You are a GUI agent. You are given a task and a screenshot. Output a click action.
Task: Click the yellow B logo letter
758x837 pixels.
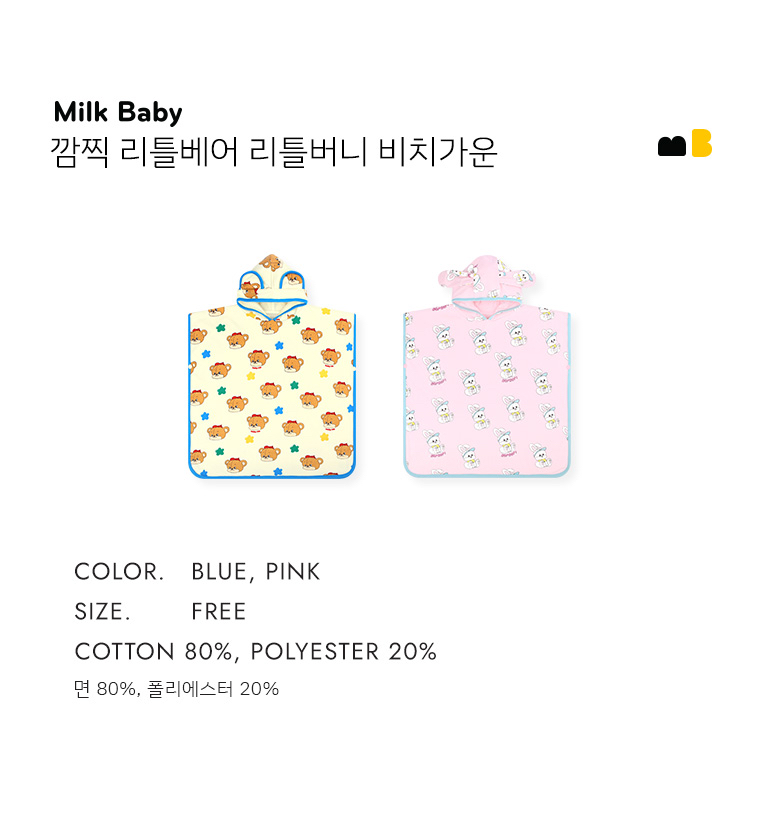[x=701, y=143]
